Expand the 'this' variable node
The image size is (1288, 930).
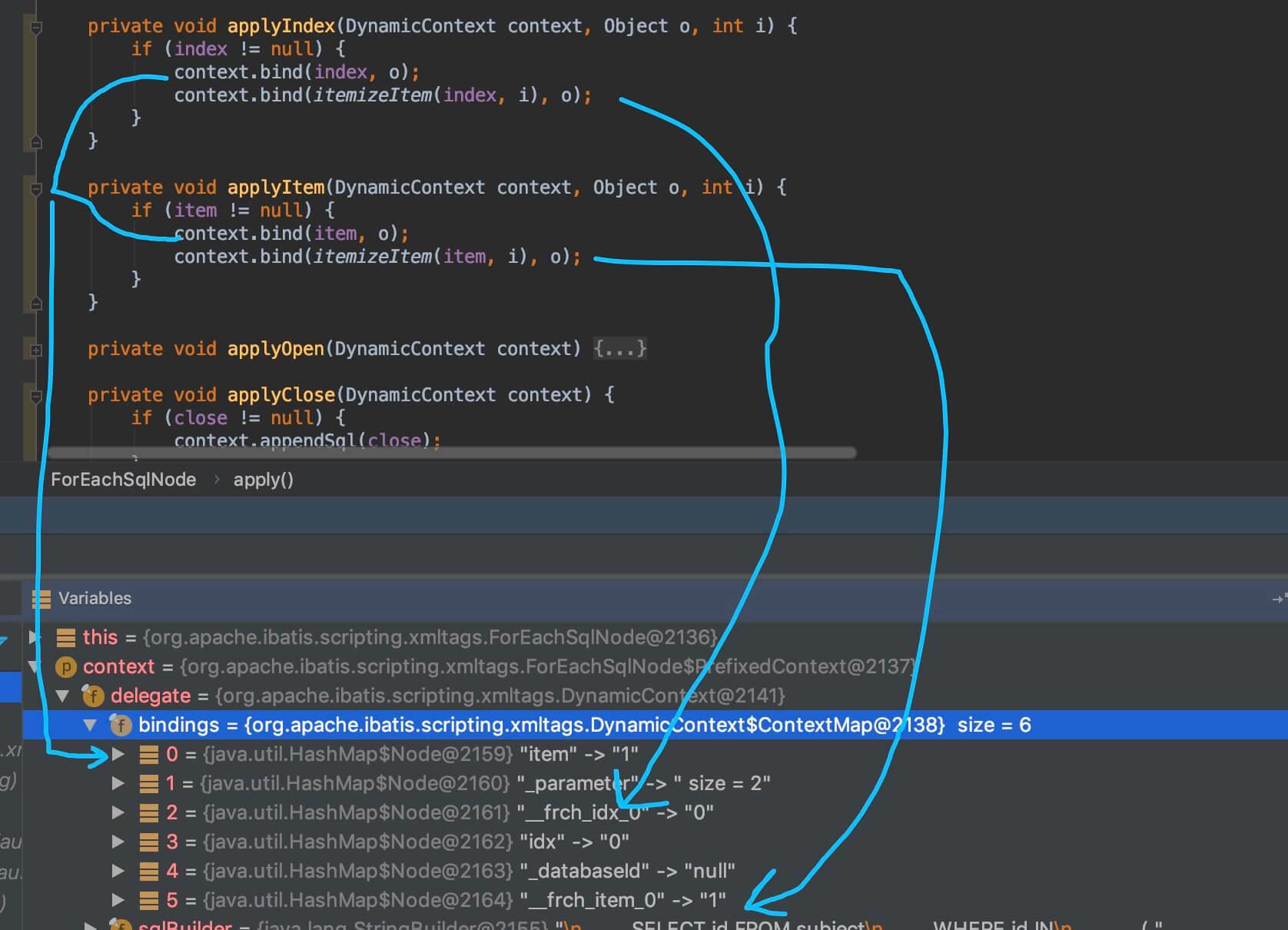[x=34, y=637]
